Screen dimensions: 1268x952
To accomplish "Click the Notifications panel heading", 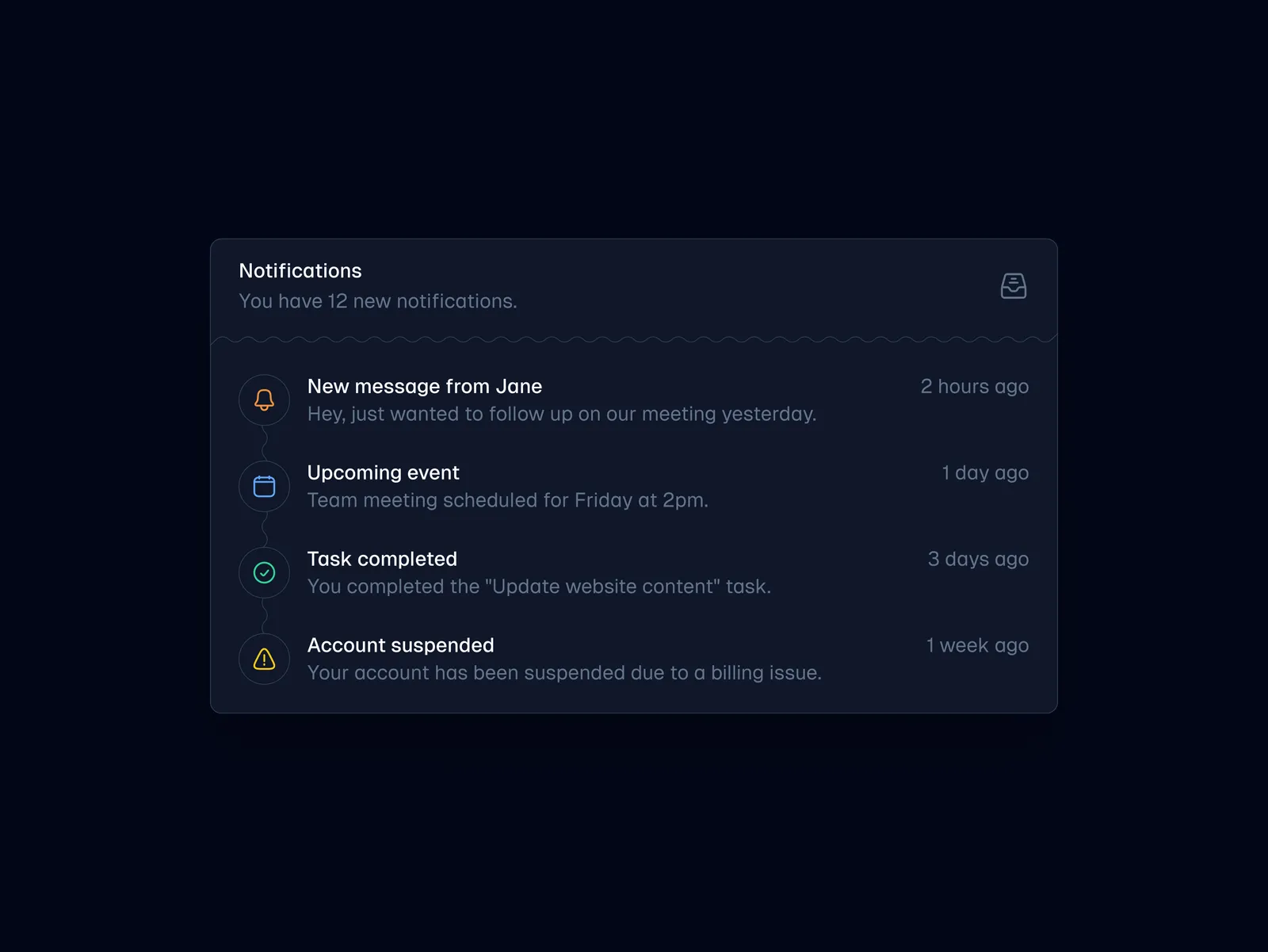I will (300, 270).
